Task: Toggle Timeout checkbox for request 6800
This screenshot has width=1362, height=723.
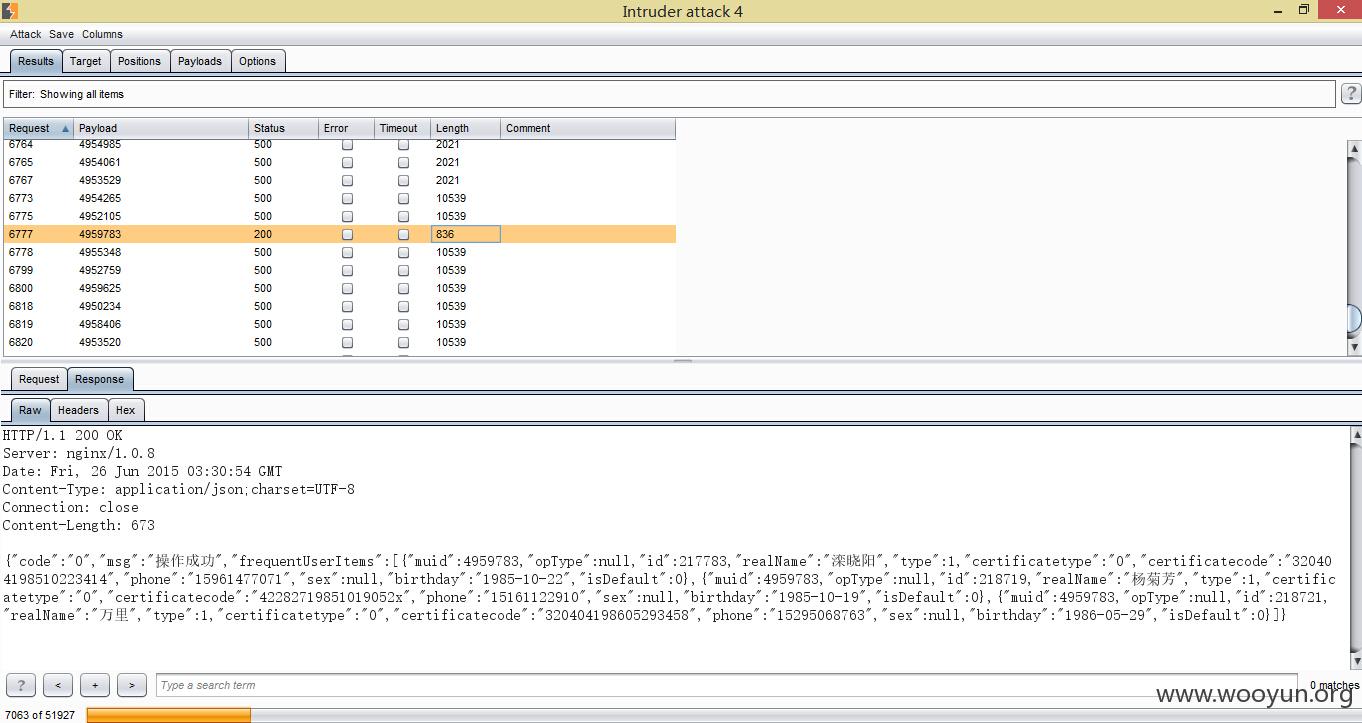Action: [x=403, y=288]
